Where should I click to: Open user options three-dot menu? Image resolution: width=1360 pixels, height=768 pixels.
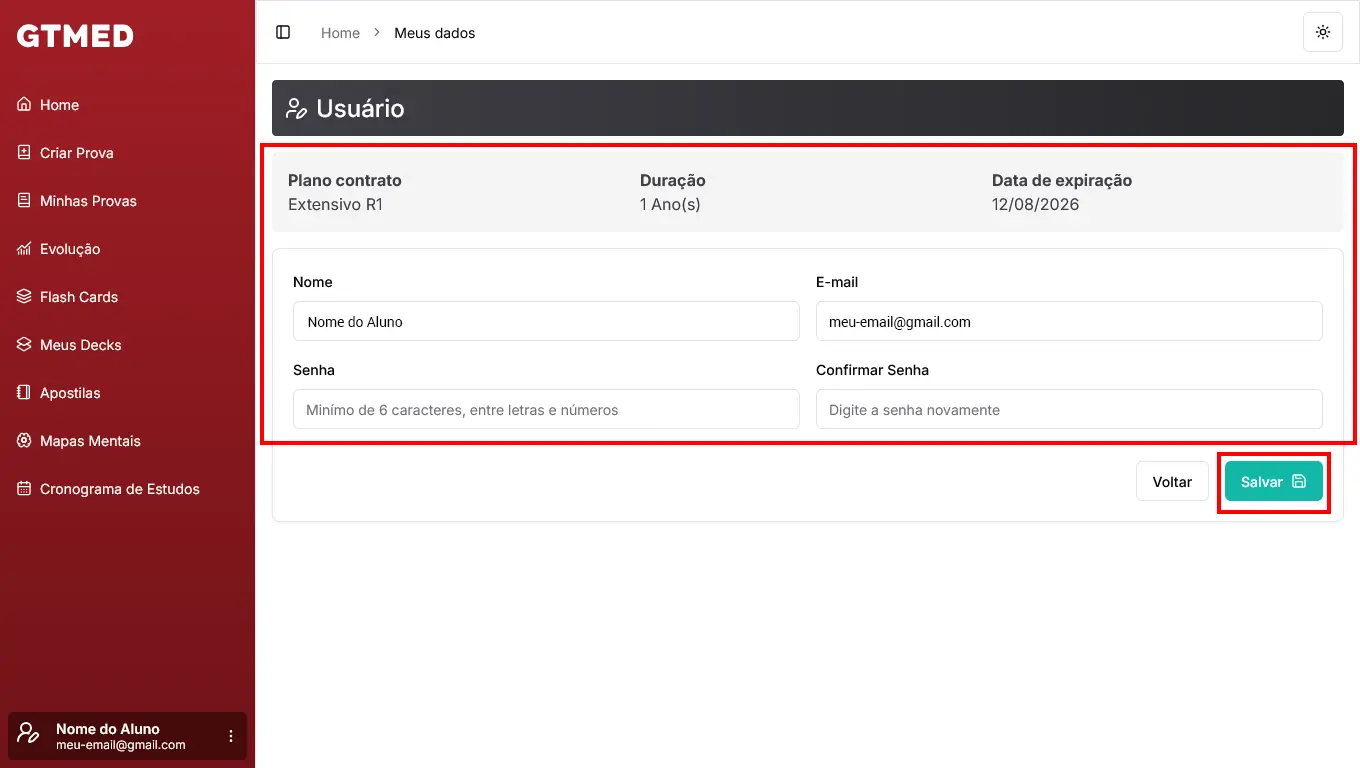[x=231, y=736]
